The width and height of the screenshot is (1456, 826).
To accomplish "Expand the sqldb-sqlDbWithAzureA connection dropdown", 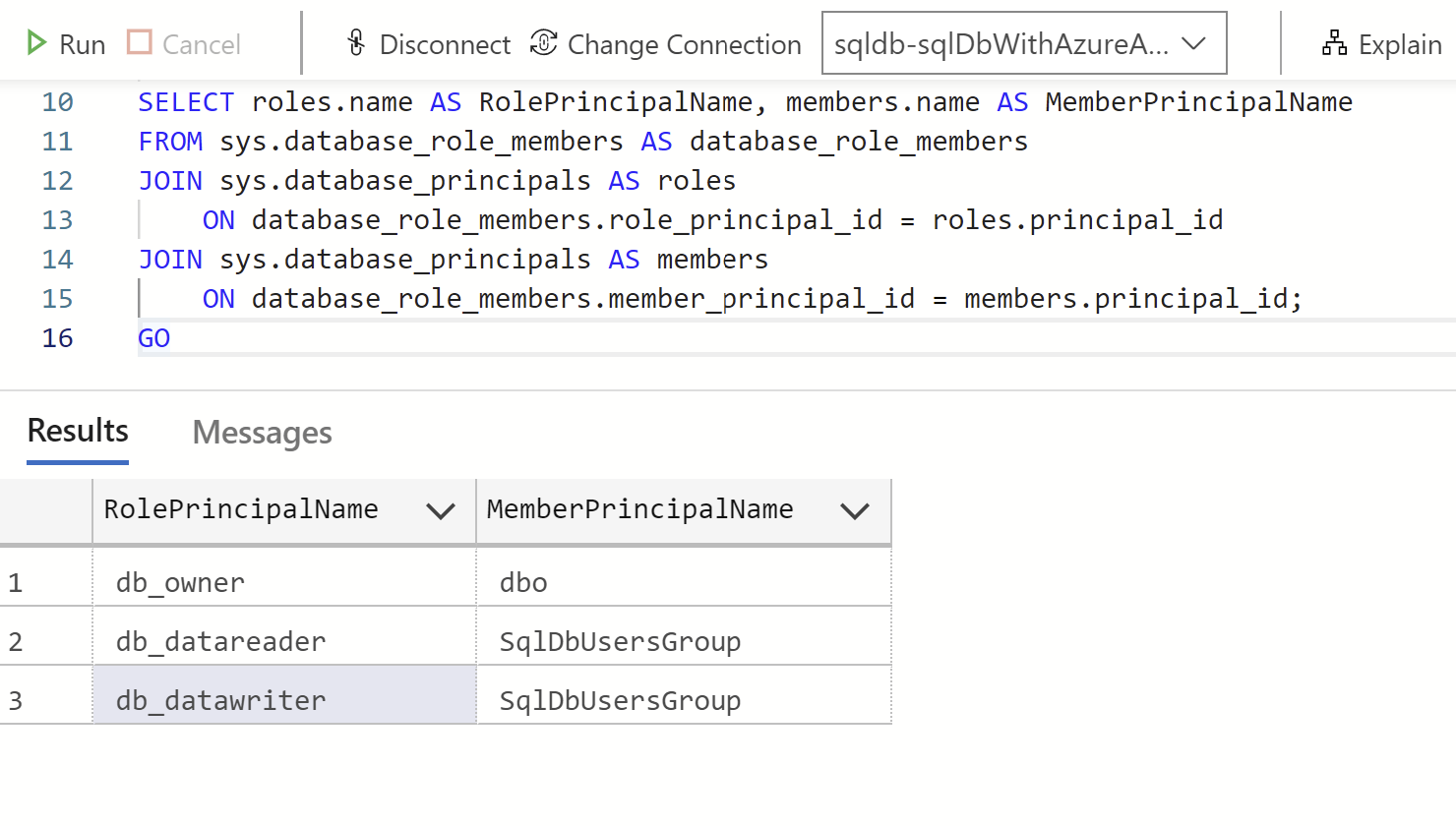I will 1193,42.
